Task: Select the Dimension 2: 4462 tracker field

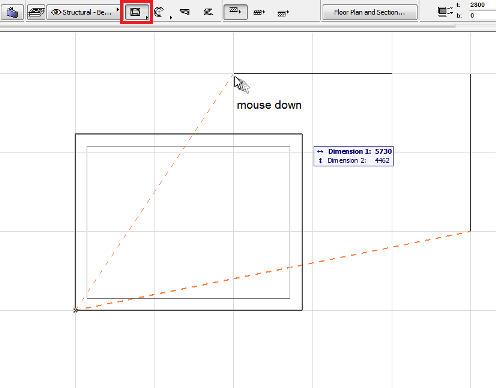Action: pyautogui.click(x=354, y=161)
